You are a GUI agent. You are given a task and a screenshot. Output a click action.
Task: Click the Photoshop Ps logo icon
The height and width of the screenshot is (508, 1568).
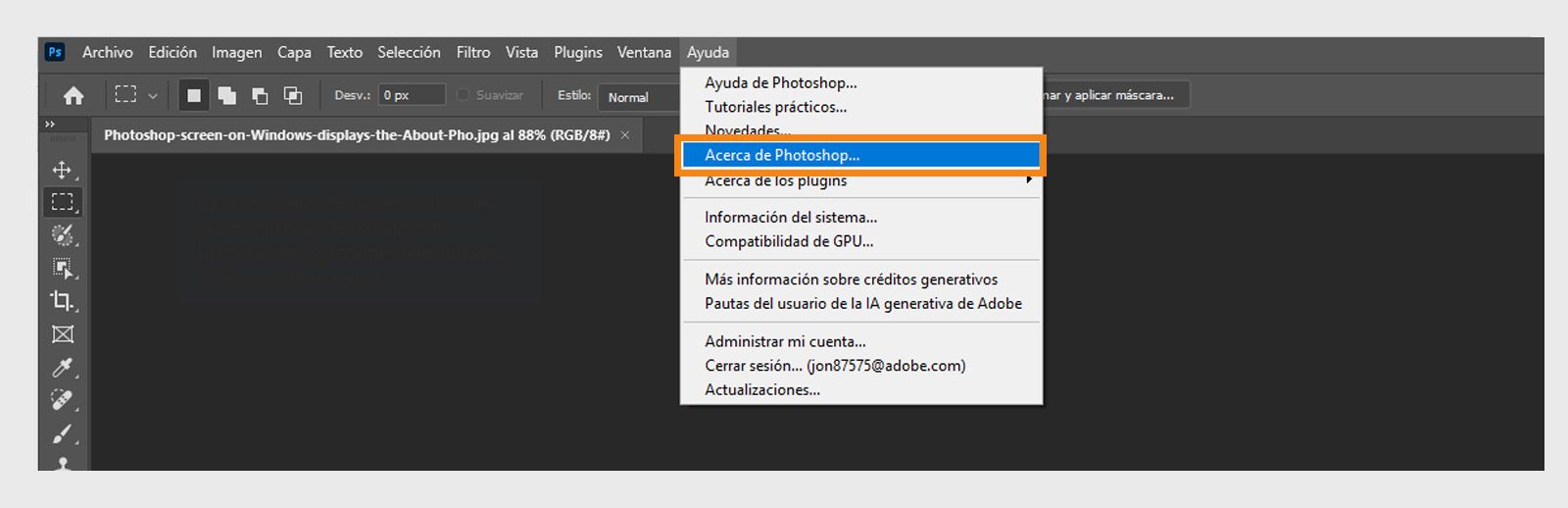pyautogui.click(x=55, y=52)
